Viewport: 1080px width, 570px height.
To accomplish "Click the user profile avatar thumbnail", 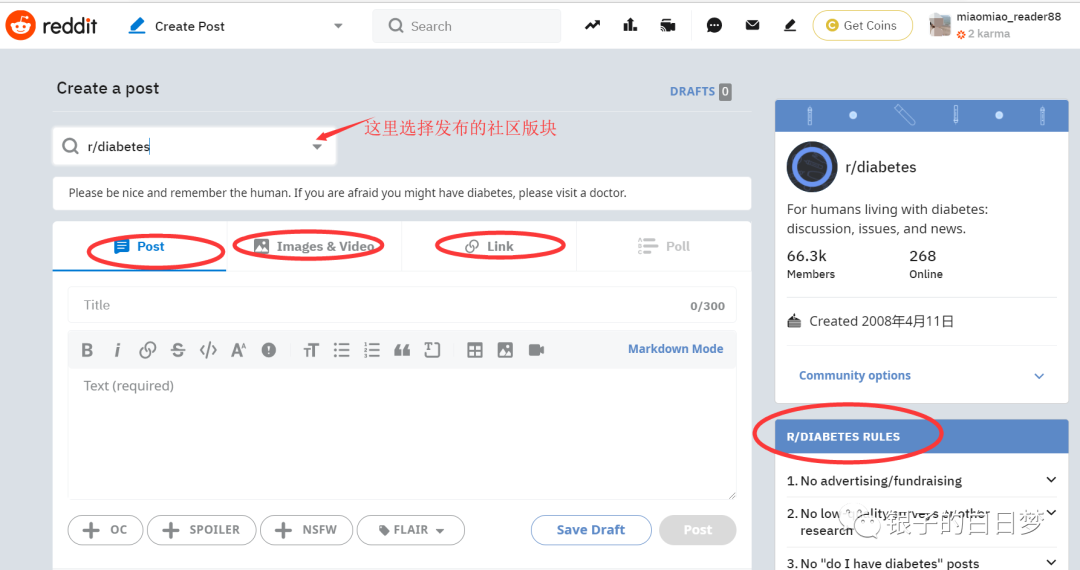I will tap(940, 25).
